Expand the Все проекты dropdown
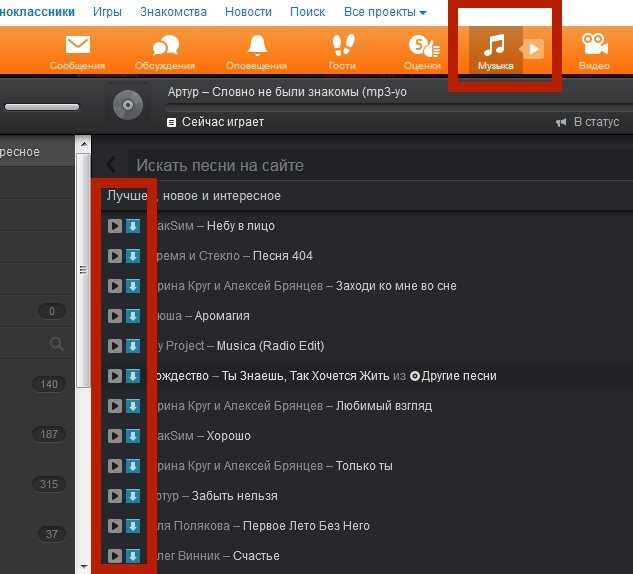The image size is (633, 574). point(385,12)
